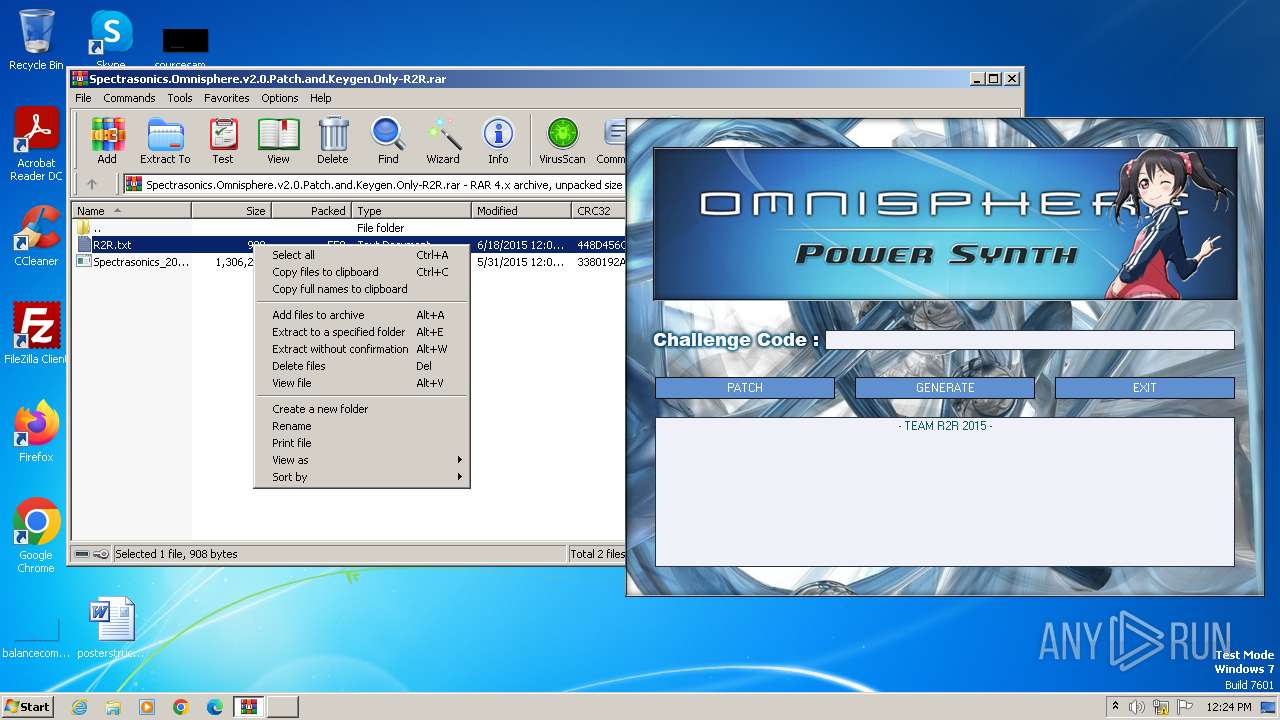Open the File menu in WinRAR
1280x720 pixels.
(x=83, y=98)
